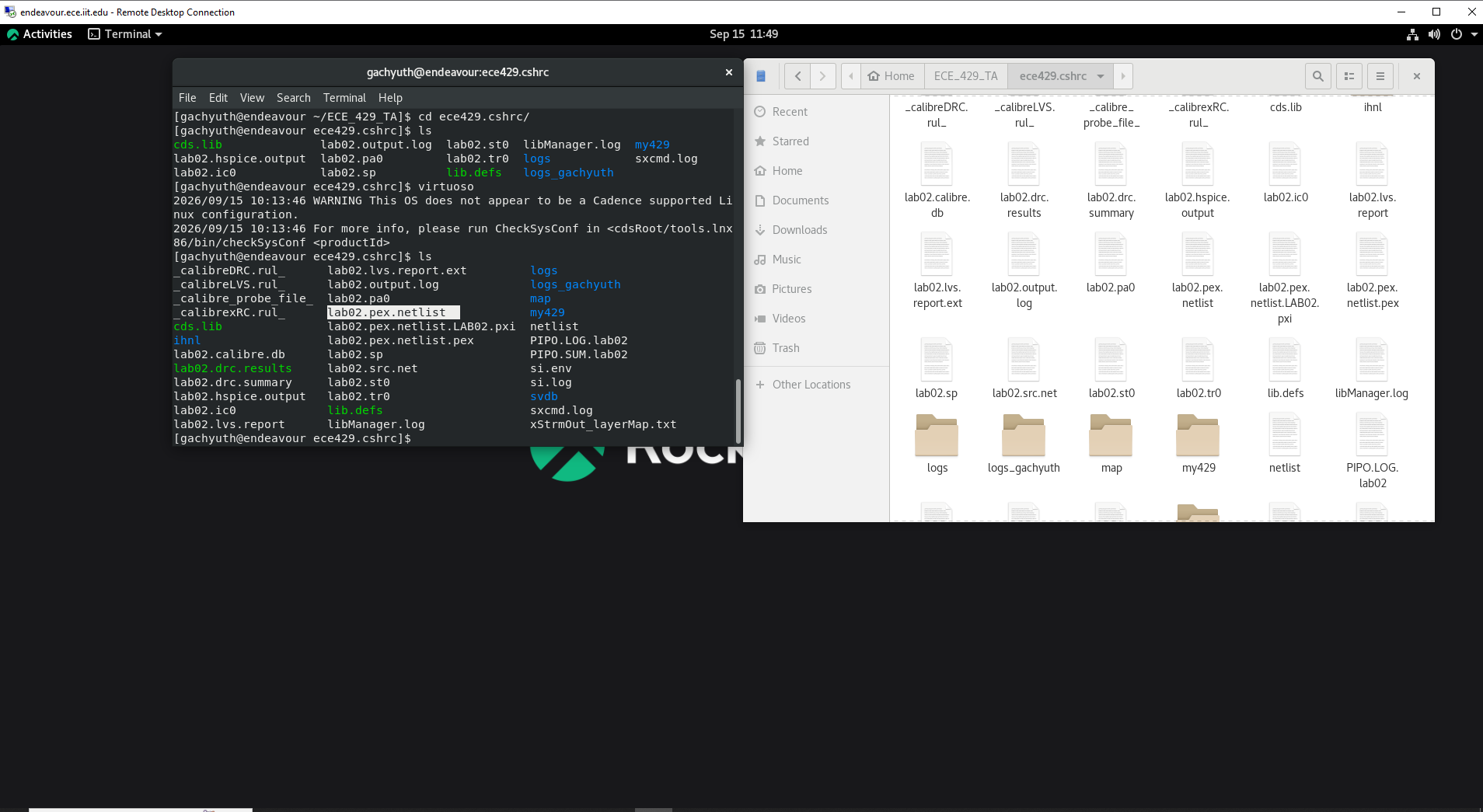Open the terminal Edit menu
Viewport: 1483px width, 812px height.
[218, 98]
